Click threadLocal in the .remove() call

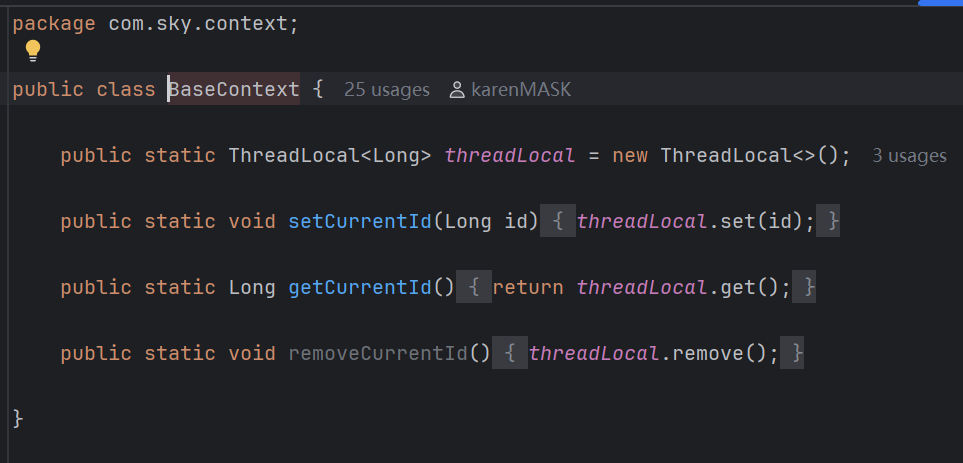click(x=594, y=353)
